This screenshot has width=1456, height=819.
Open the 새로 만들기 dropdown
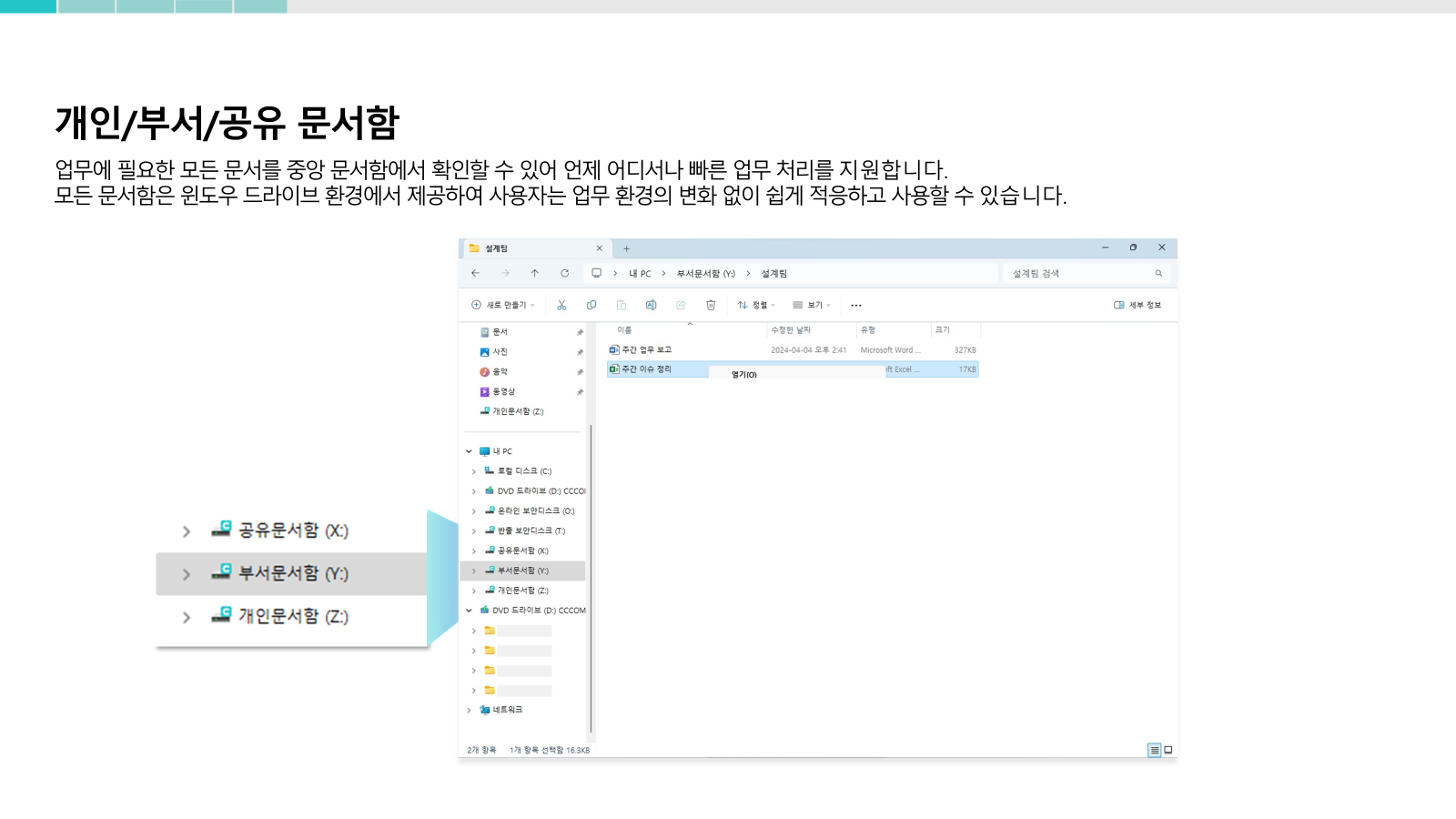pyautogui.click(x=503, y=305)
